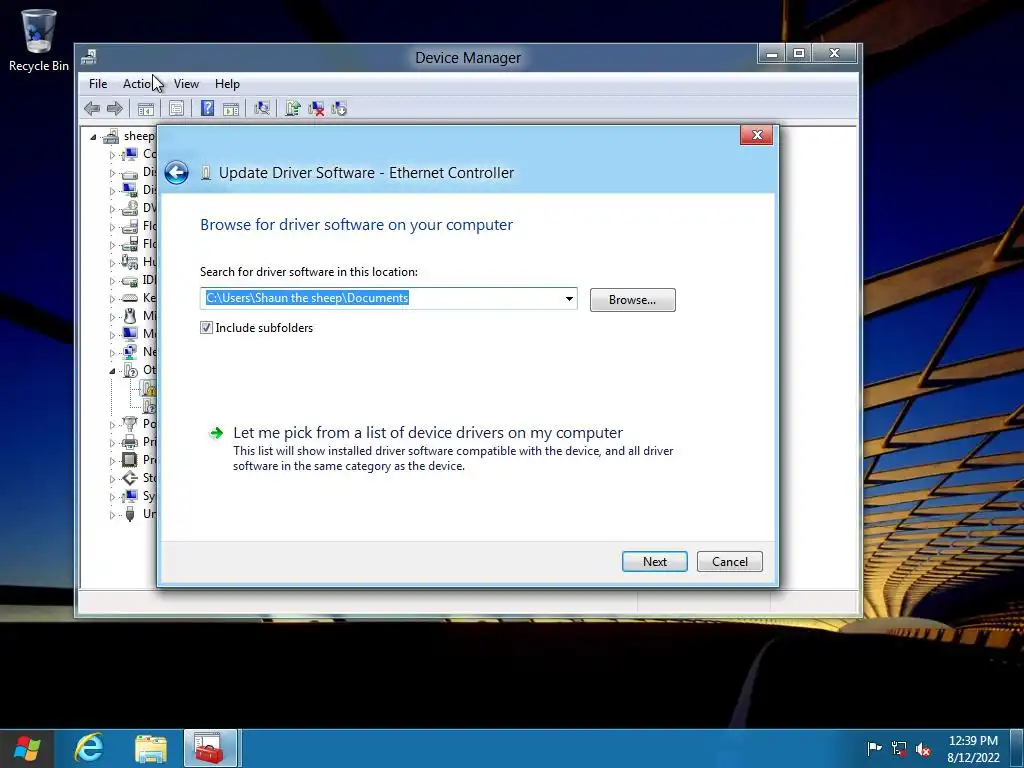
Task: Select the Keyboards category icon in the tree
Action: click(130, 298)
